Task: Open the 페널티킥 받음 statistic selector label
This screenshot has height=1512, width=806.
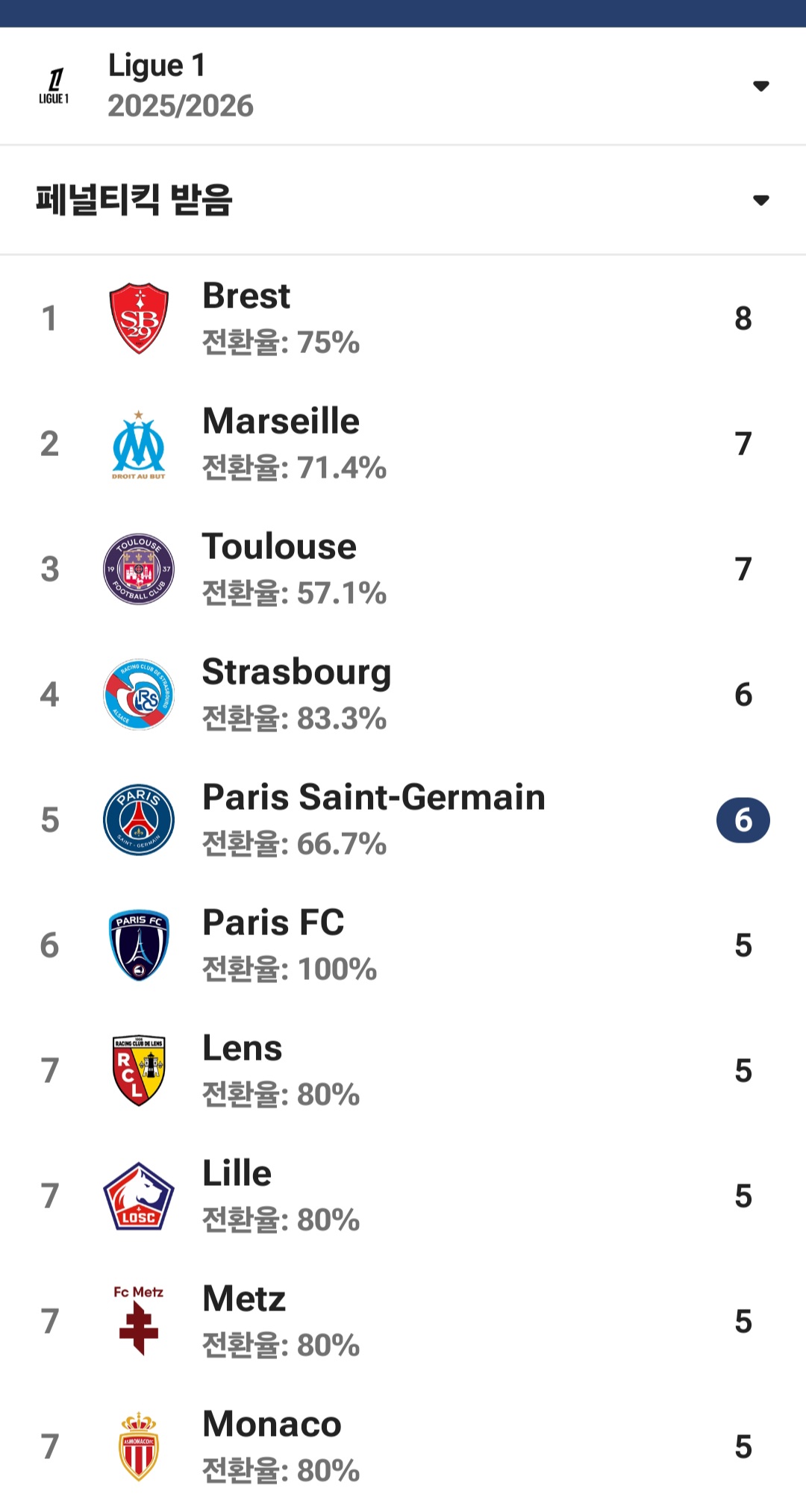Action: pos(134,200)
